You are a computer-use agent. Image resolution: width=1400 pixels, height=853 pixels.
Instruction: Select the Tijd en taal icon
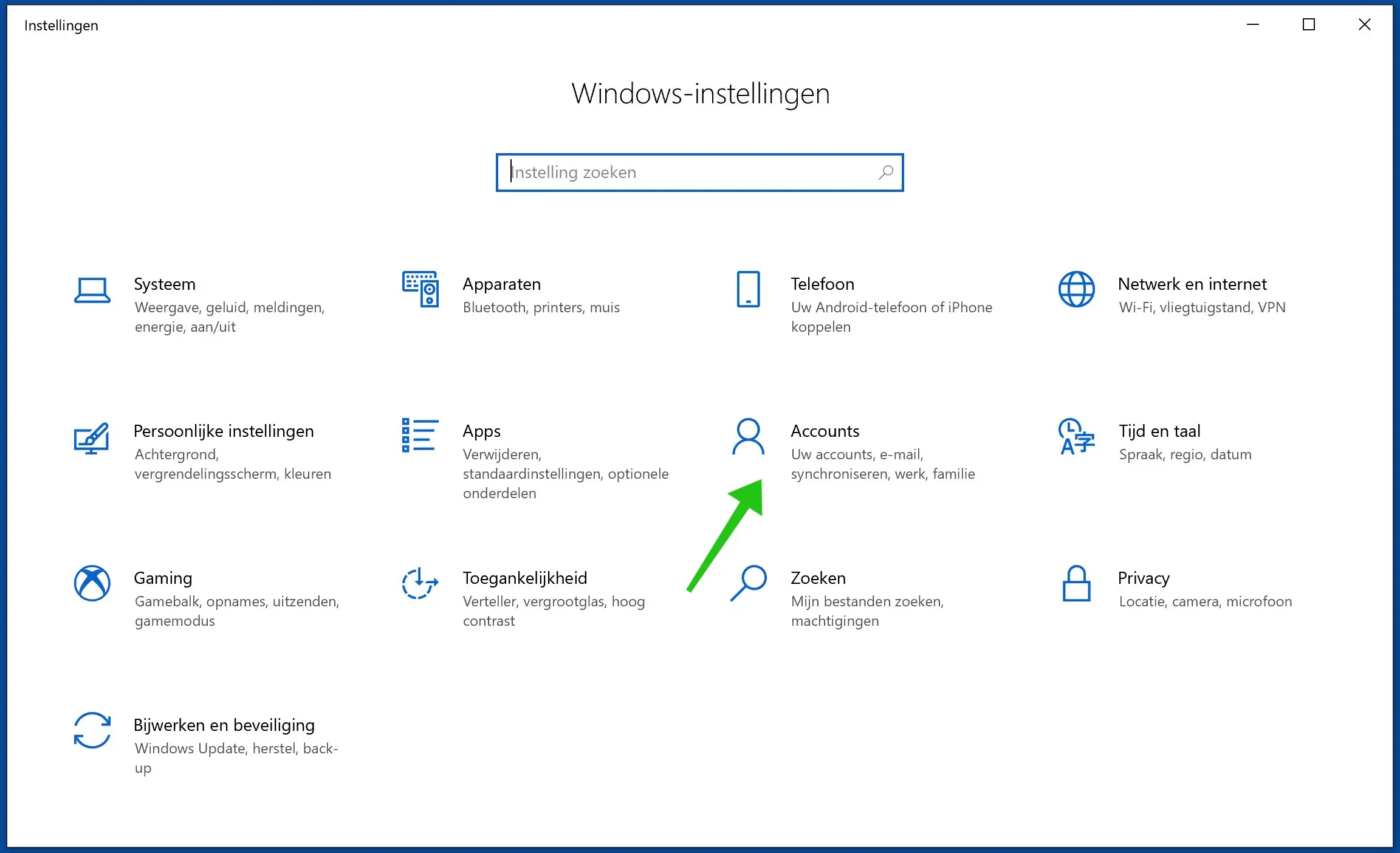[1076, 436]
